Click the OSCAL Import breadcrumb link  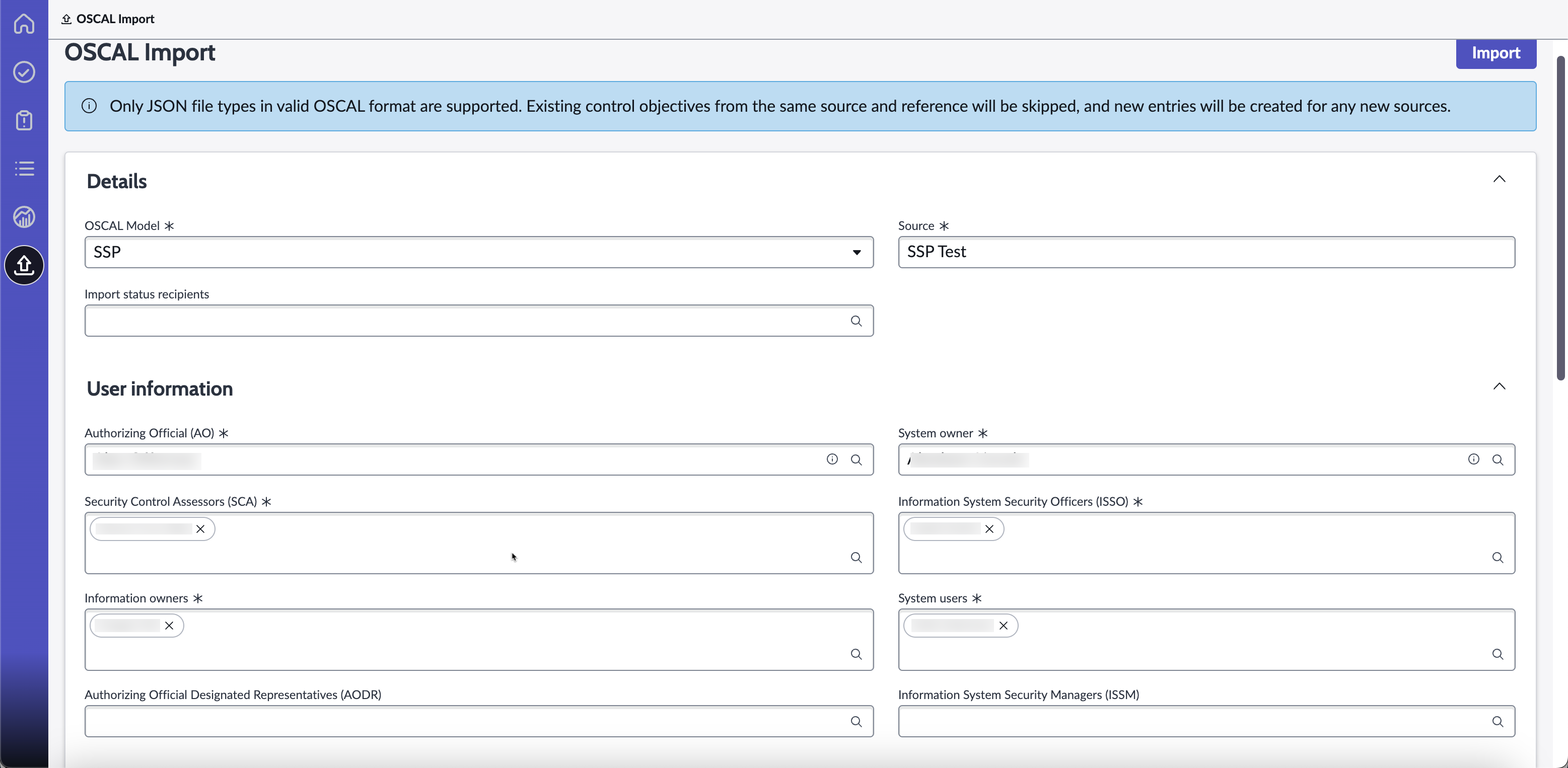115,19
